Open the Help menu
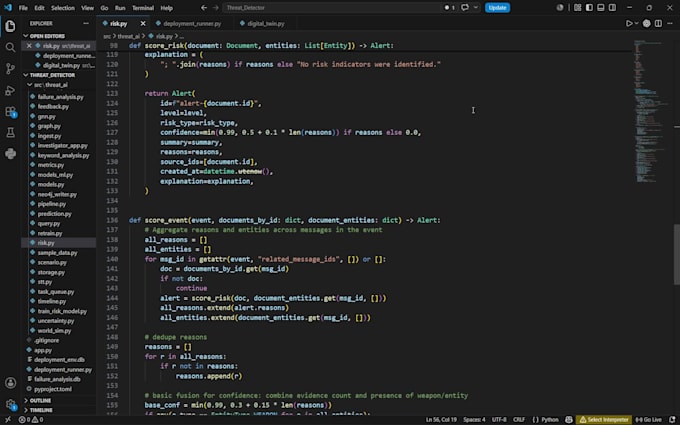 click(167, 8)
